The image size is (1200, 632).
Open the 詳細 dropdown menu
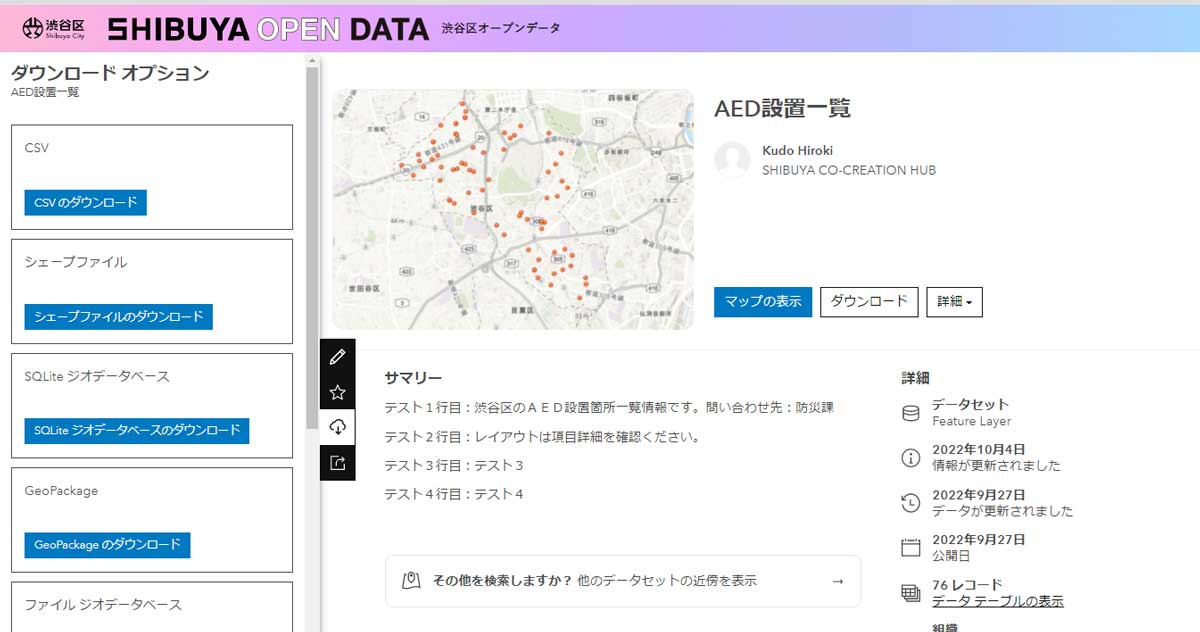pyautogui.click(x=954, y=301)
